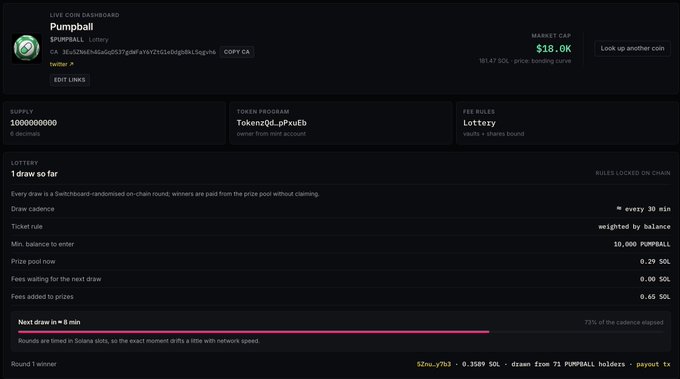Click 'weighted by balance' ticket rule value
This screenshot has width=680, height=379.
[x=634, y=227]
